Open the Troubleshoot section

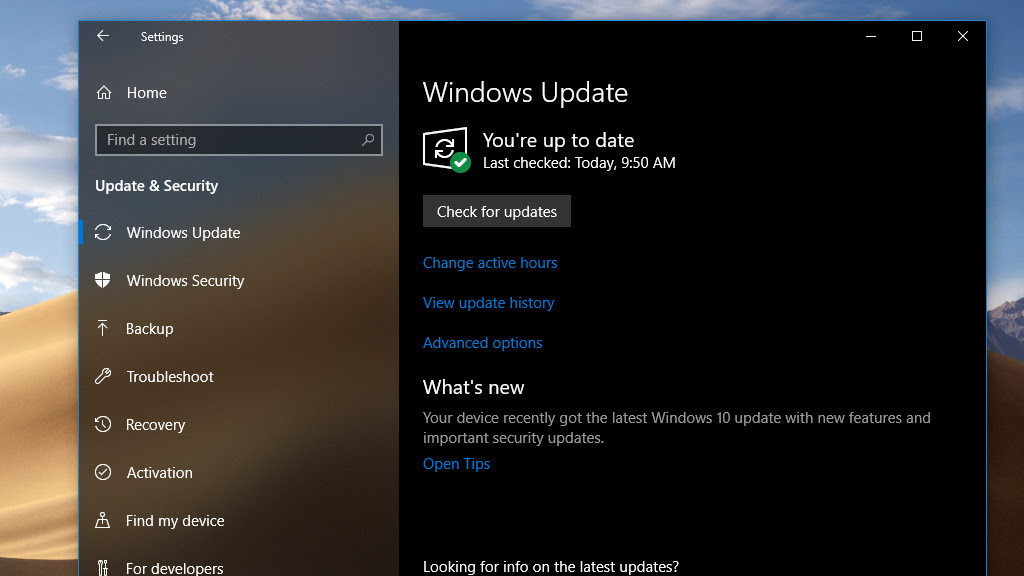pyautogui.click(x=170, y=376)
